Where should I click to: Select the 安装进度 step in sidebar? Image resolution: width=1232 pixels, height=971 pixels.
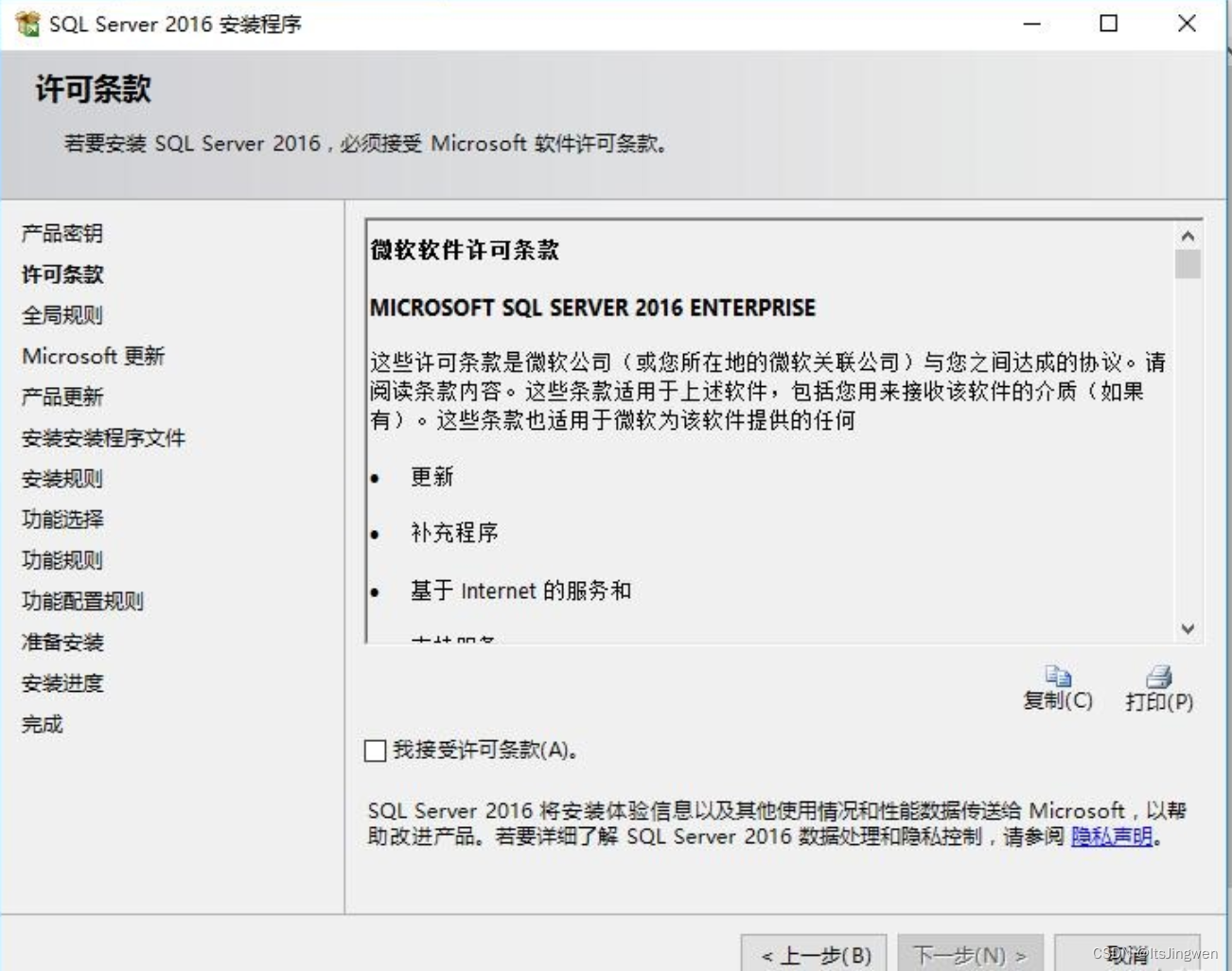click(62, 683)
